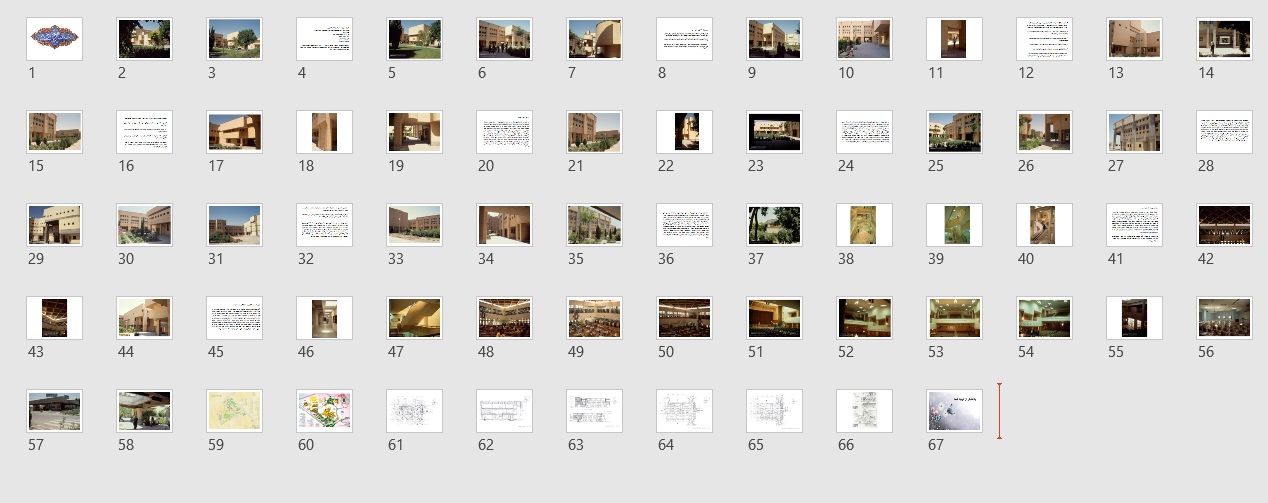Select final slide 67 thumbnail
1268x503 pixels.
coord(954,411)
